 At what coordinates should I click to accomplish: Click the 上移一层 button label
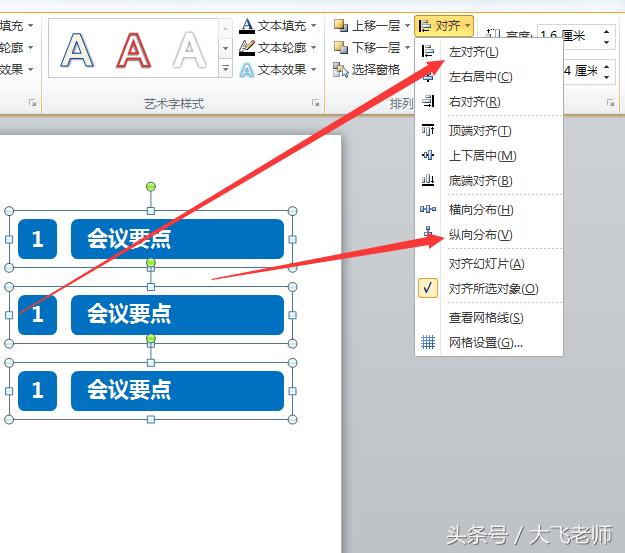click(x=376, y=26)
